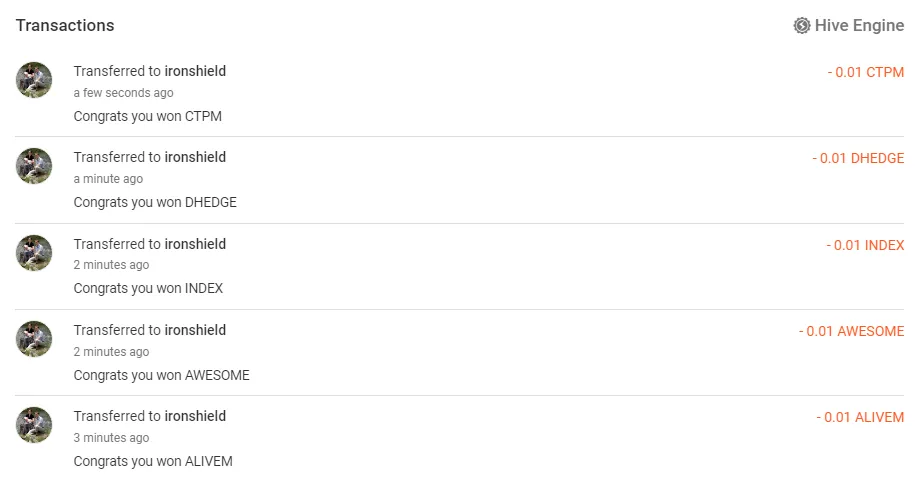Open avatar on the CTPM transaction

click(34, 80)
